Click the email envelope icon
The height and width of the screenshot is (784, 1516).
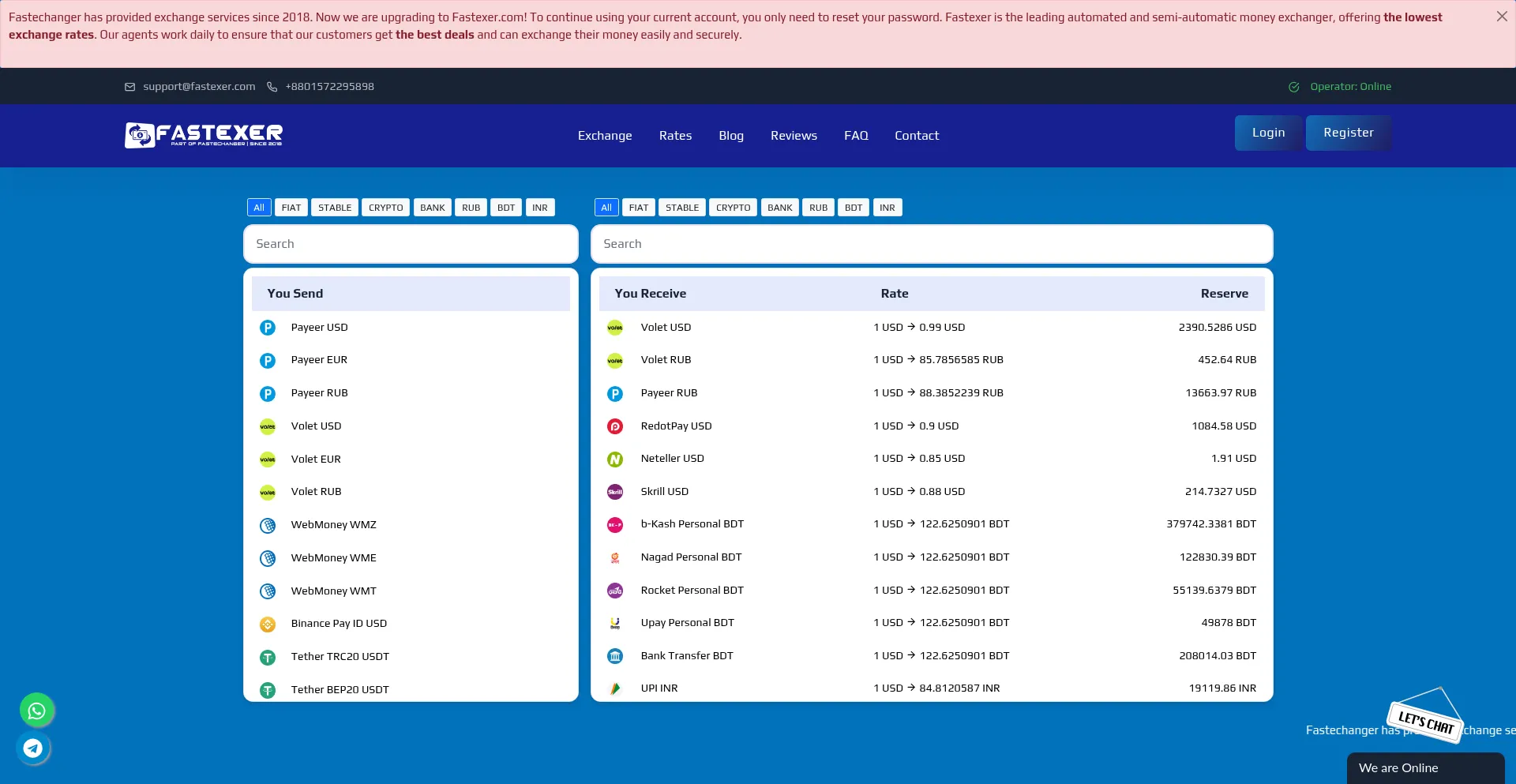click(x=129, y=87)
